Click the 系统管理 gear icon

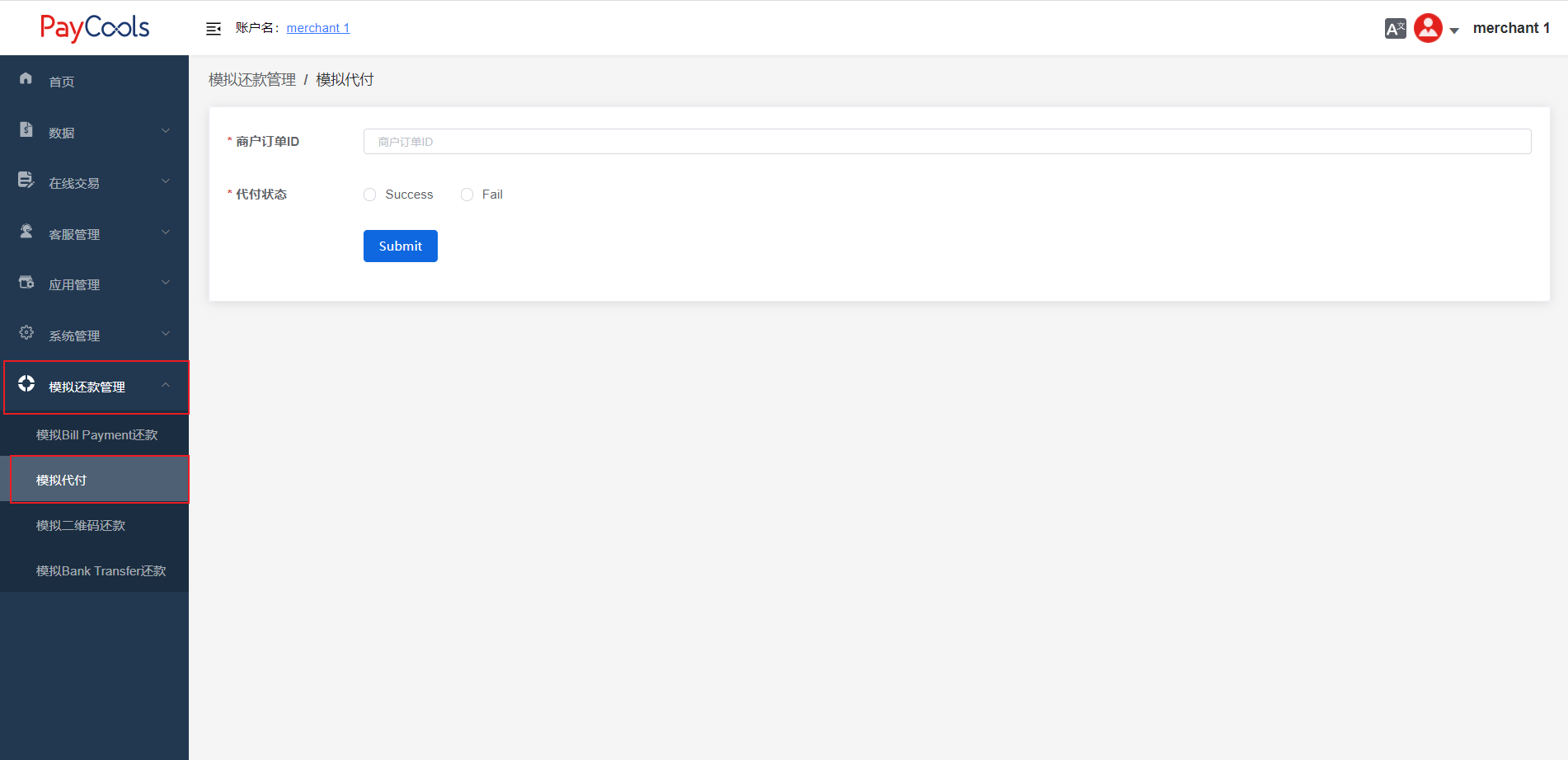point(26,333)
